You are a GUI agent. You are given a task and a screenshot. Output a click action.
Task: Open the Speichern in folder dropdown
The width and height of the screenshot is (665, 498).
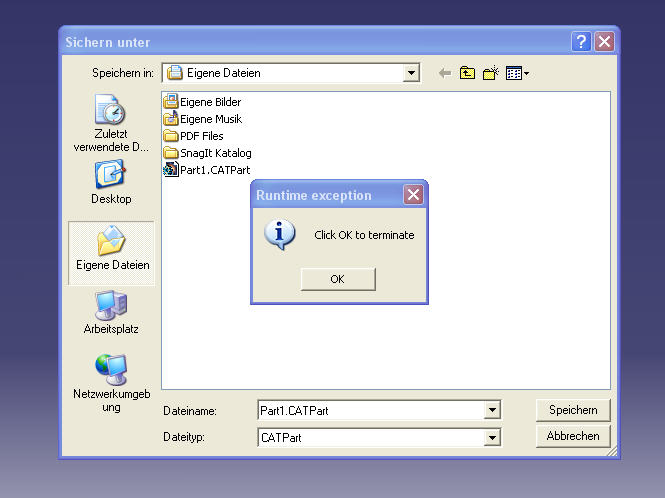pyautogui.click(x=411, y=73)
